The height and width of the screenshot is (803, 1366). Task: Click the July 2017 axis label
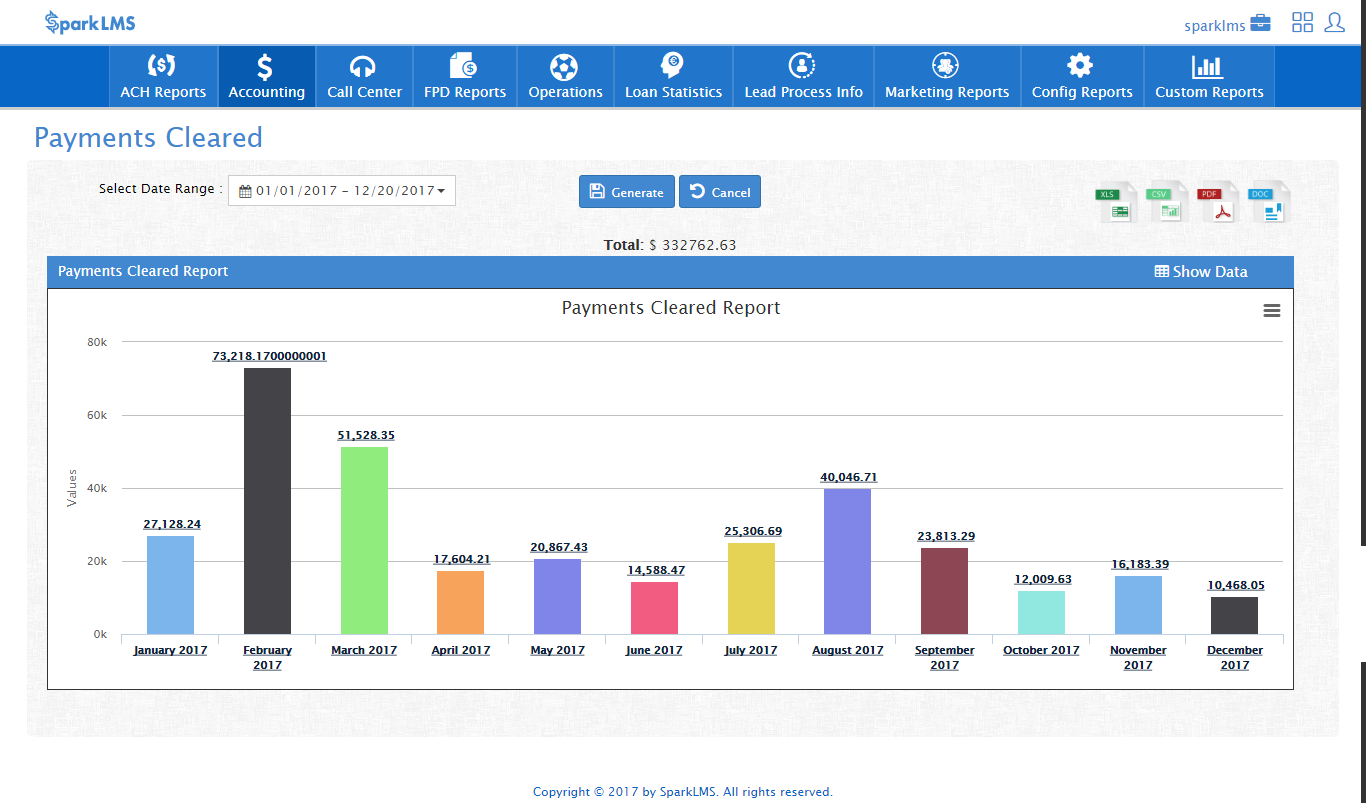click(751, 650)
